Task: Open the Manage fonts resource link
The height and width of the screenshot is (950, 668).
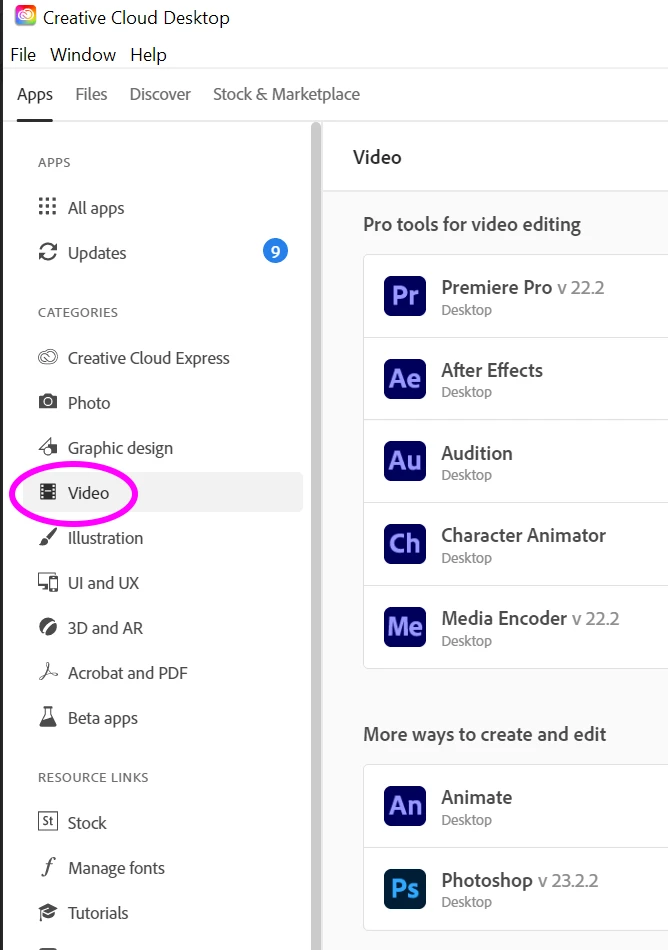Action: pos(116,868)
